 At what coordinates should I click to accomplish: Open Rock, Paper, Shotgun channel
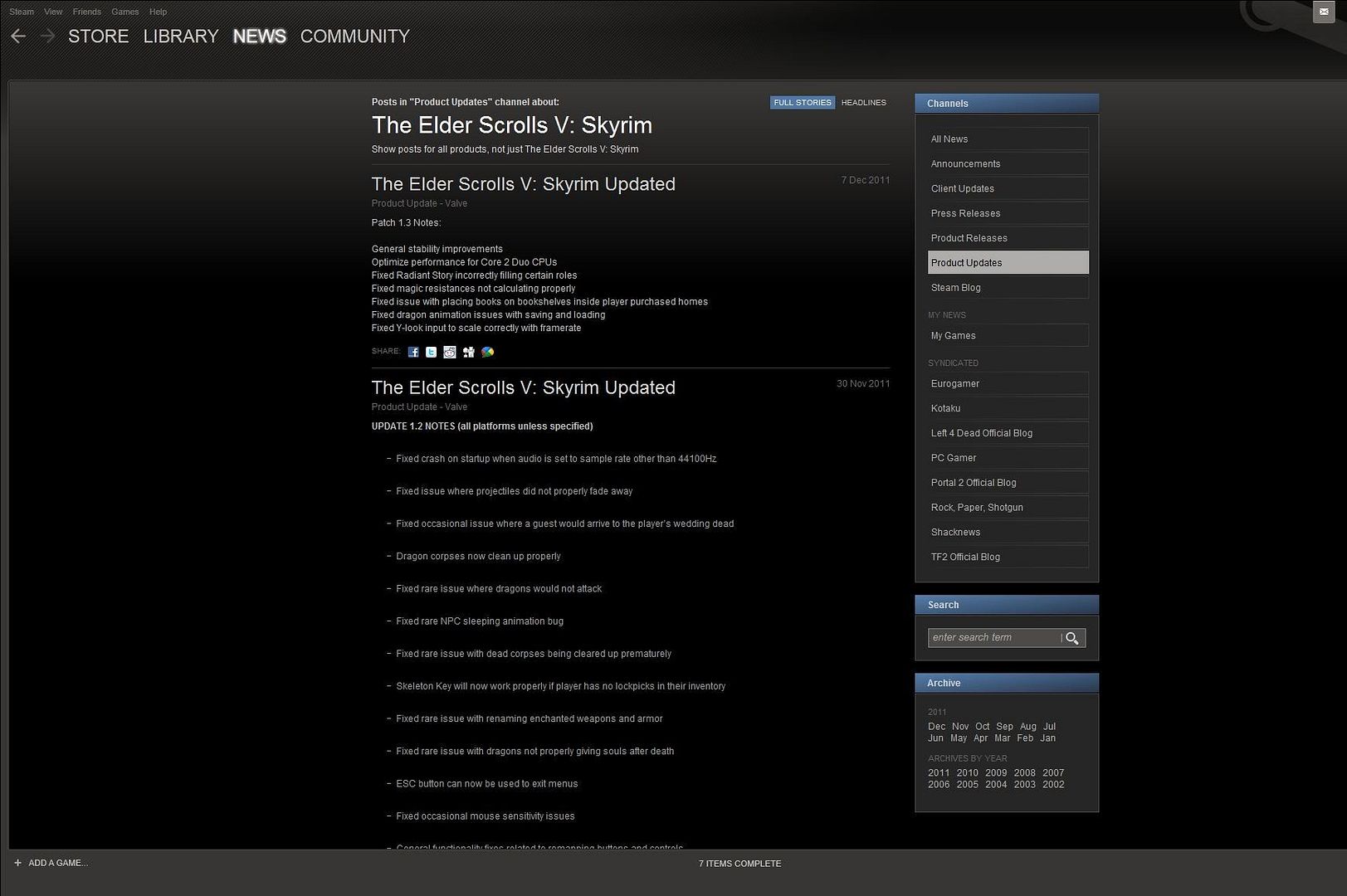(1008, 507)
